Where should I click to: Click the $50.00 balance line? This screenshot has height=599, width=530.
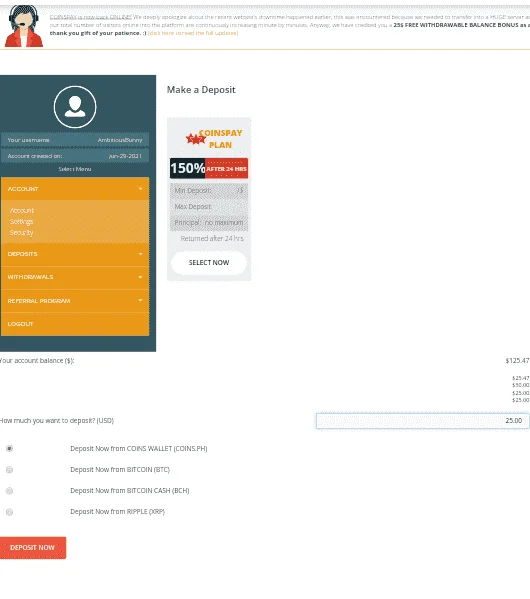pos(520,385)
